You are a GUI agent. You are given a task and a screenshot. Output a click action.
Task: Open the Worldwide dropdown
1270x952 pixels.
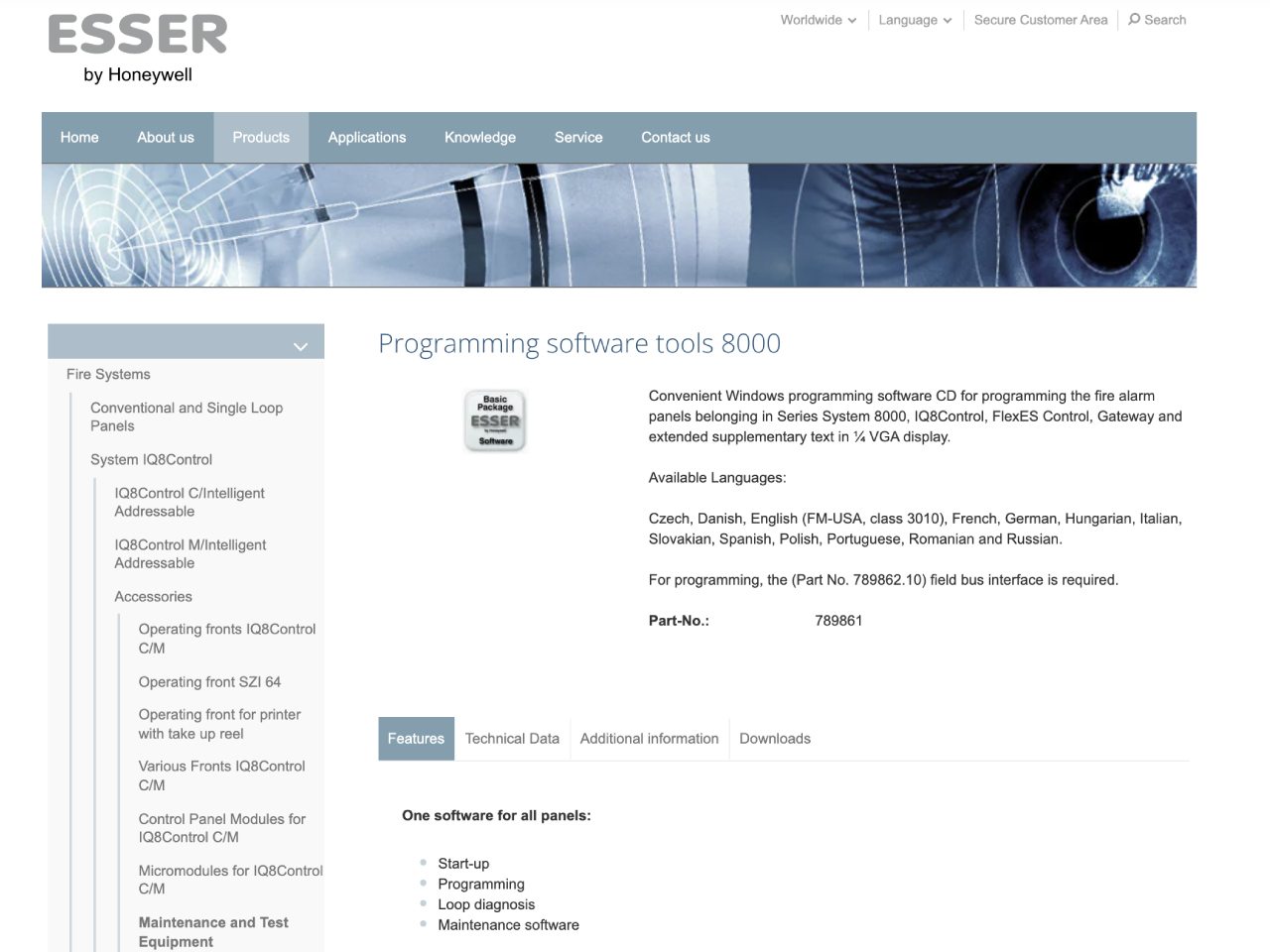pyautogui.click(x=818, y=20)
